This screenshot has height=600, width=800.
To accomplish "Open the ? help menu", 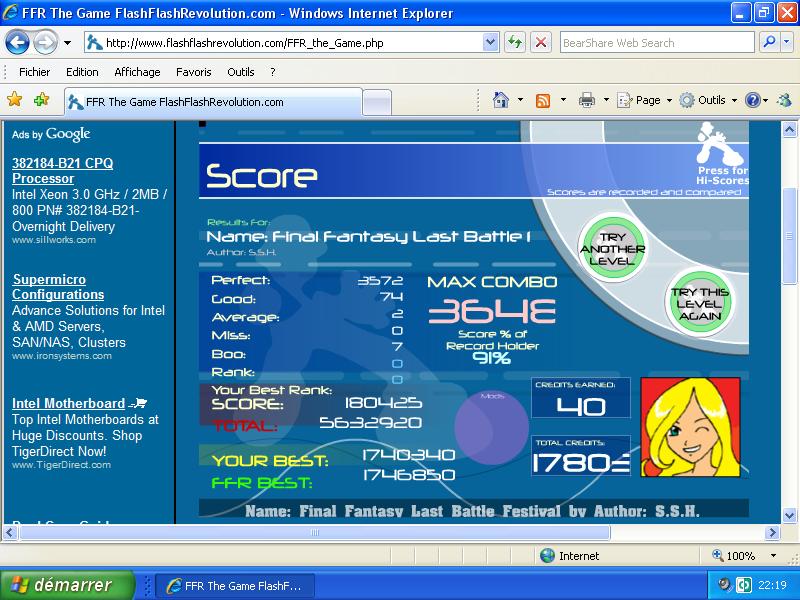I will tap(273, 72).
